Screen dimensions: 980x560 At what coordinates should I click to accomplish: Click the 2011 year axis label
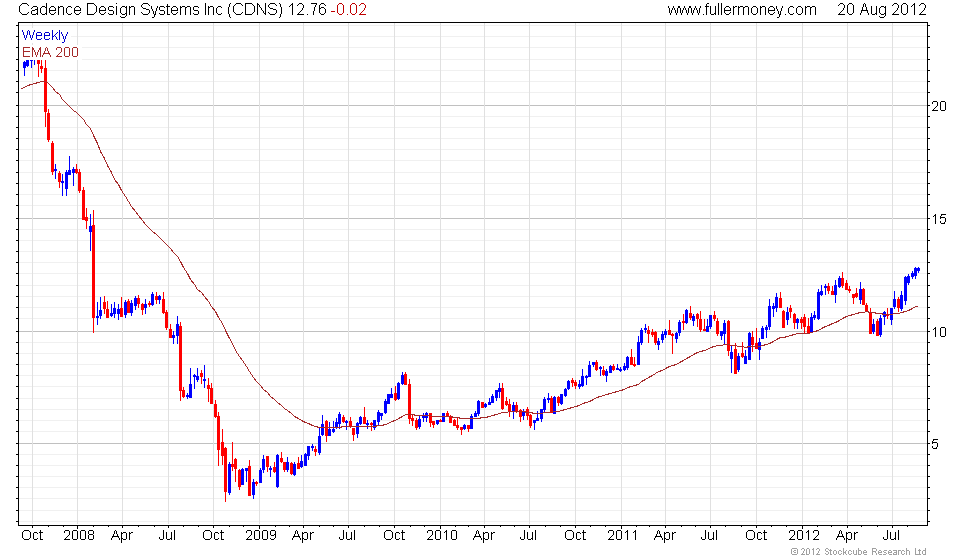coord(622,536)
